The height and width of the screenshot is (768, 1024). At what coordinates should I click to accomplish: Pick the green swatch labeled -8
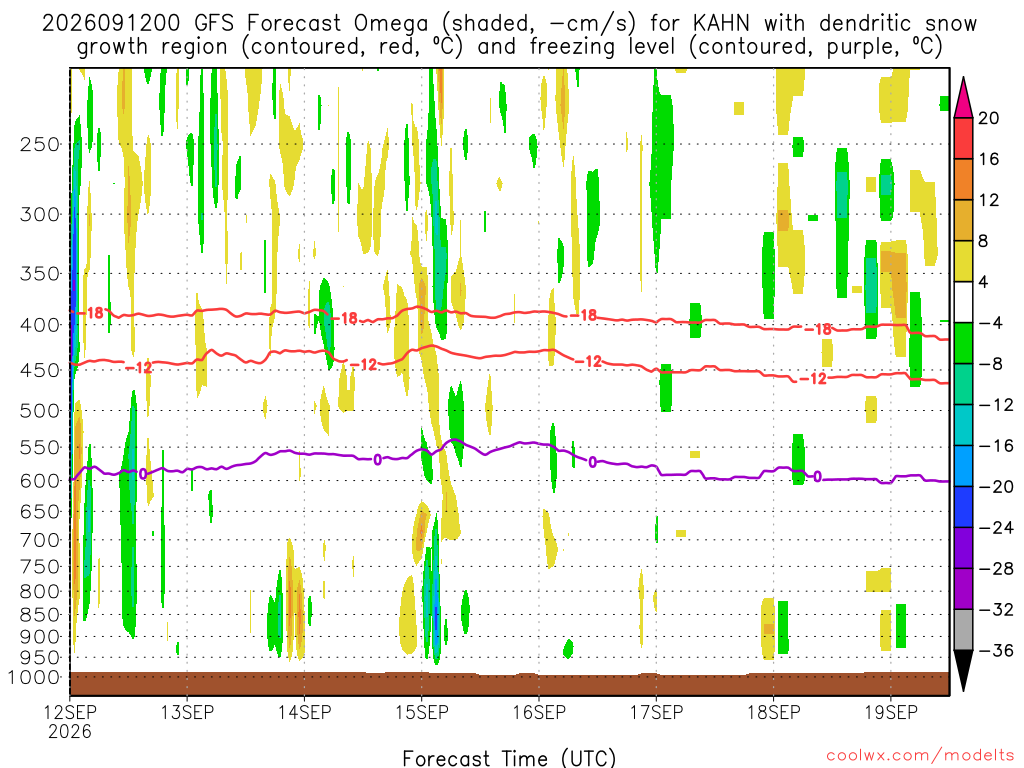pos(963,344)
